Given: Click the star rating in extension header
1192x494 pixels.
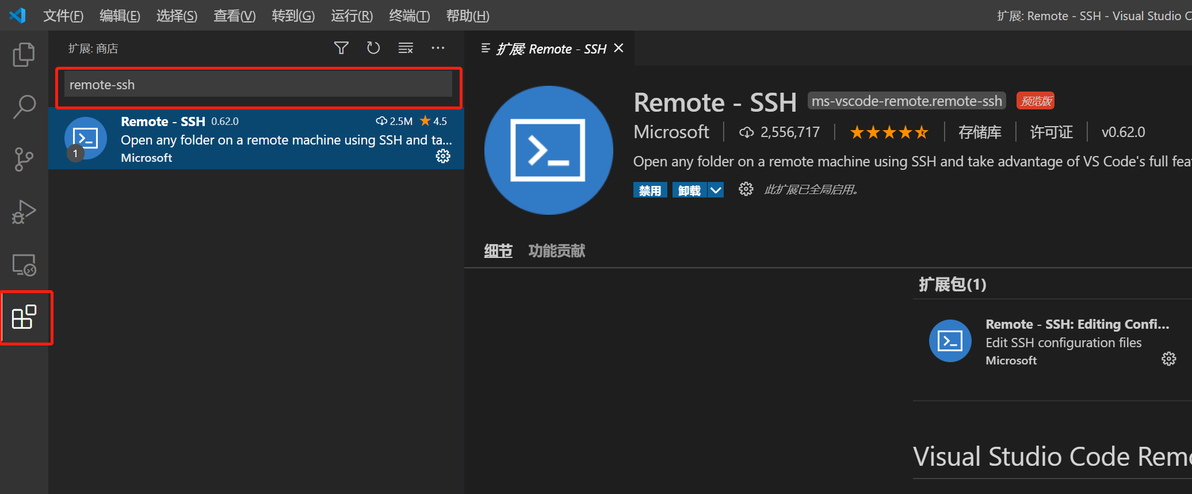Looking at the screenshot, I should (889, 132).
